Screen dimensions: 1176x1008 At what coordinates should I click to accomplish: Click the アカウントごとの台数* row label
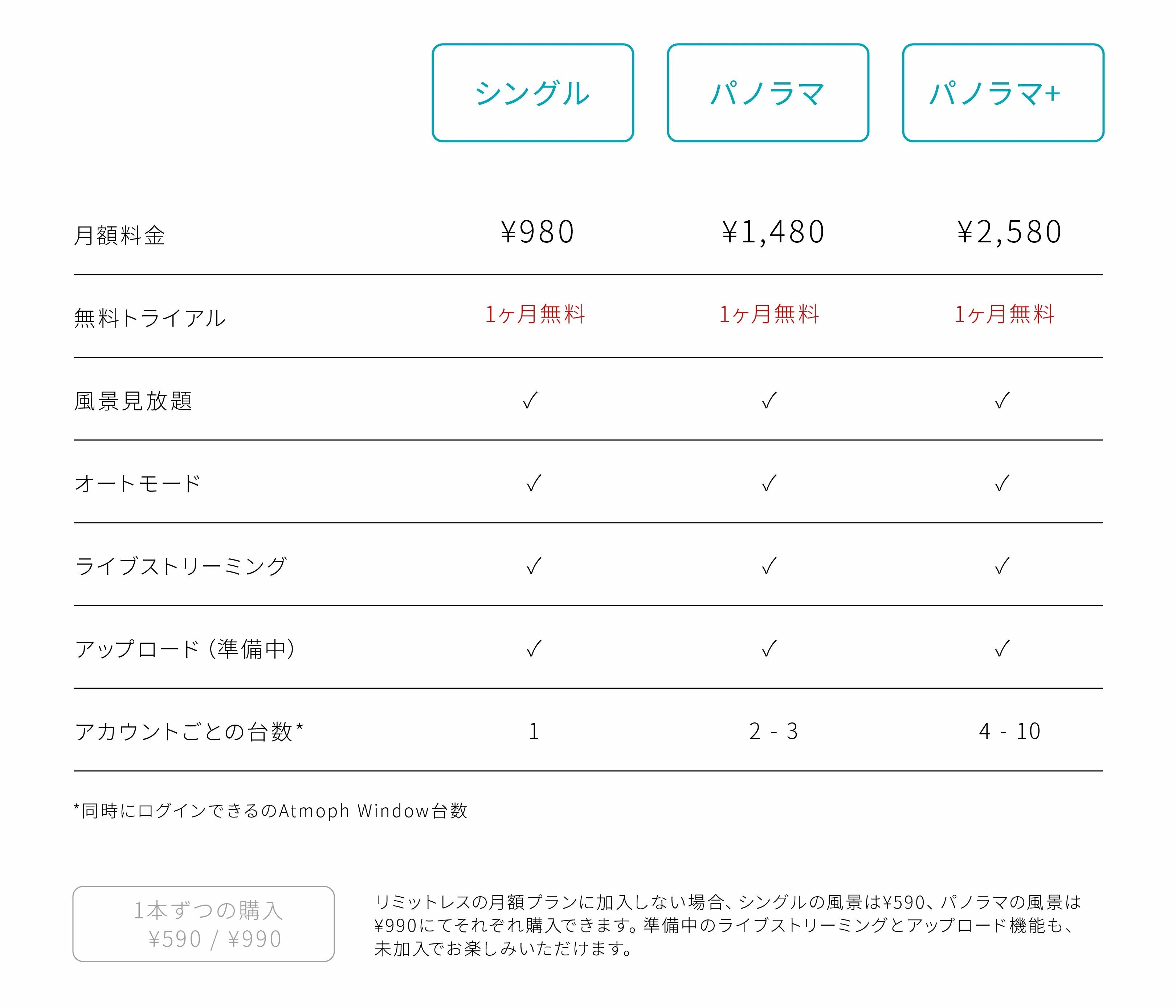click(x=189, y=731)
